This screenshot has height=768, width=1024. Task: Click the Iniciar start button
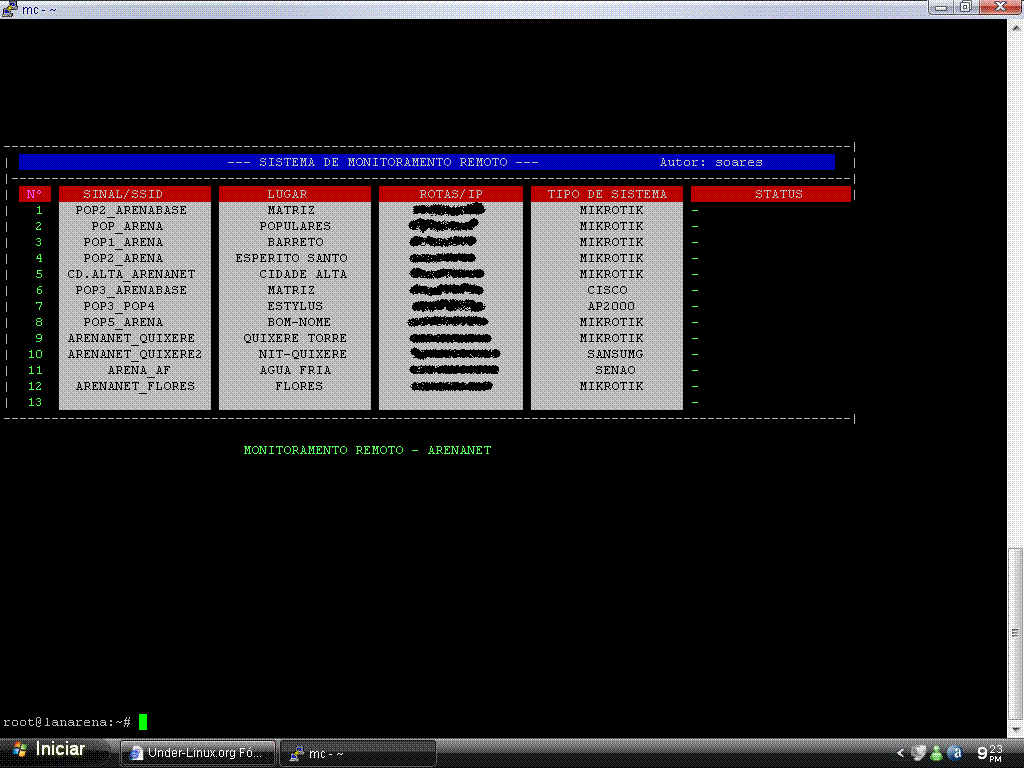click(52, 750)
